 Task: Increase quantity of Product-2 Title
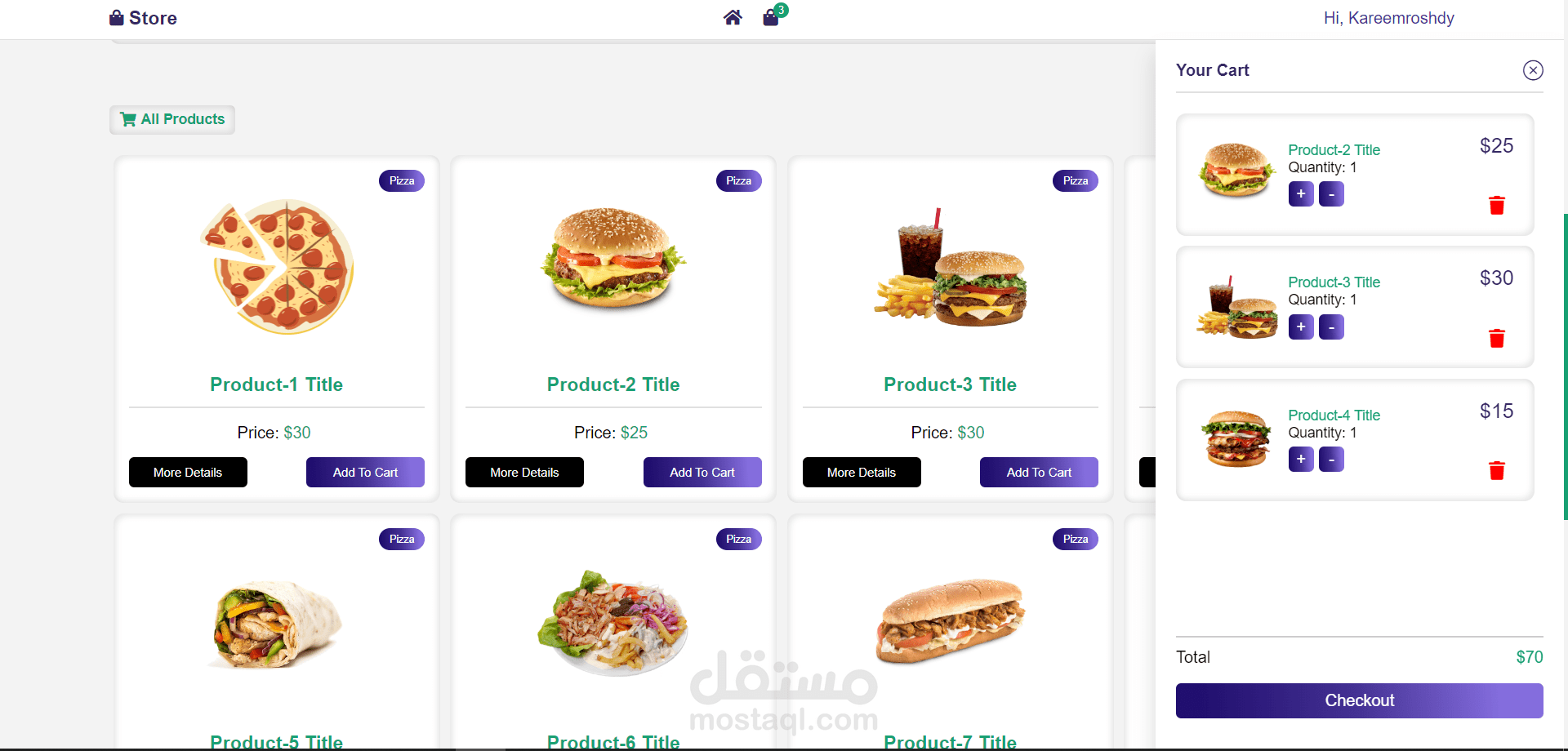tap(1301, 194)
